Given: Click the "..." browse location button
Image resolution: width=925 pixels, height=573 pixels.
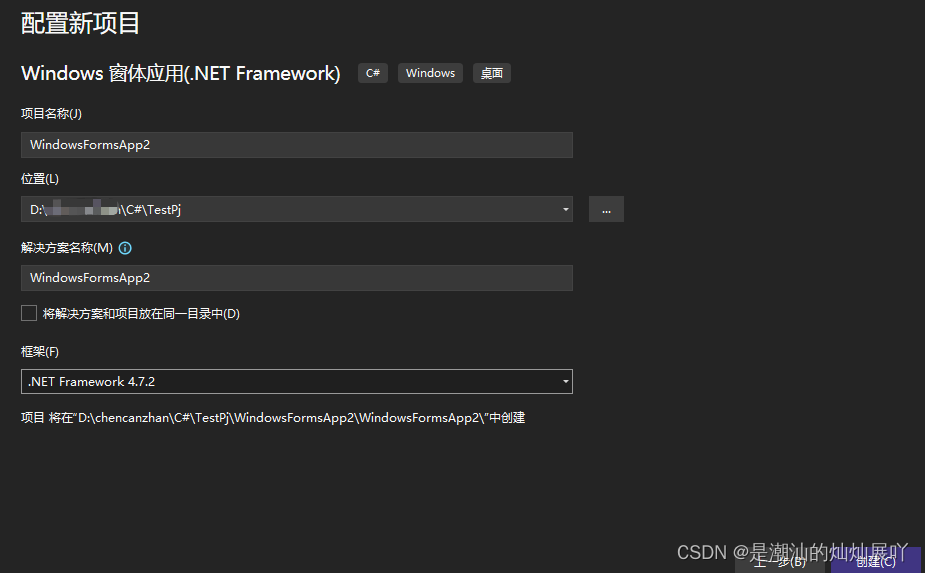Looking at the screenshot, I should pos(606,209).
